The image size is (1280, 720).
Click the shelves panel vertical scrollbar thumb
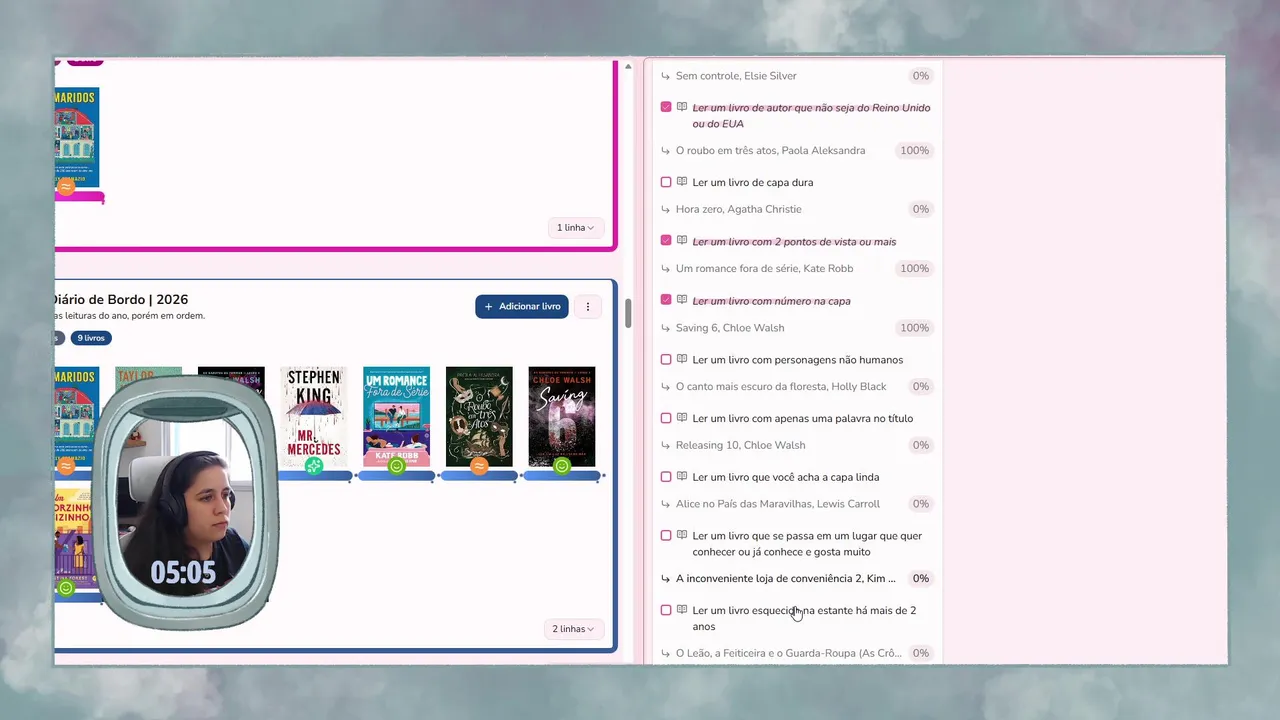point(629,313)
